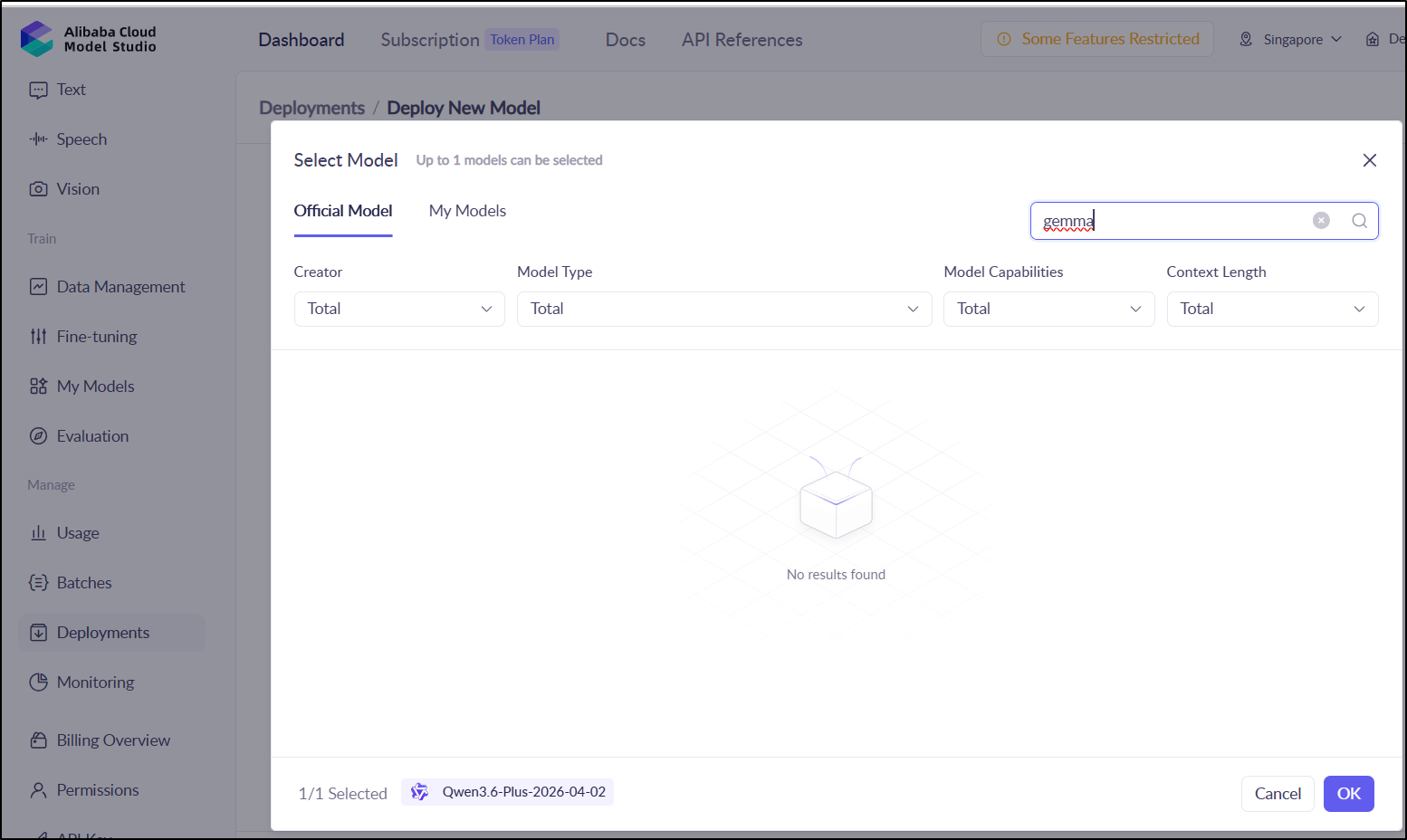Screen dimensions: 1407x840
Task: Switch to the My Models tab
Action: (467, 211)
